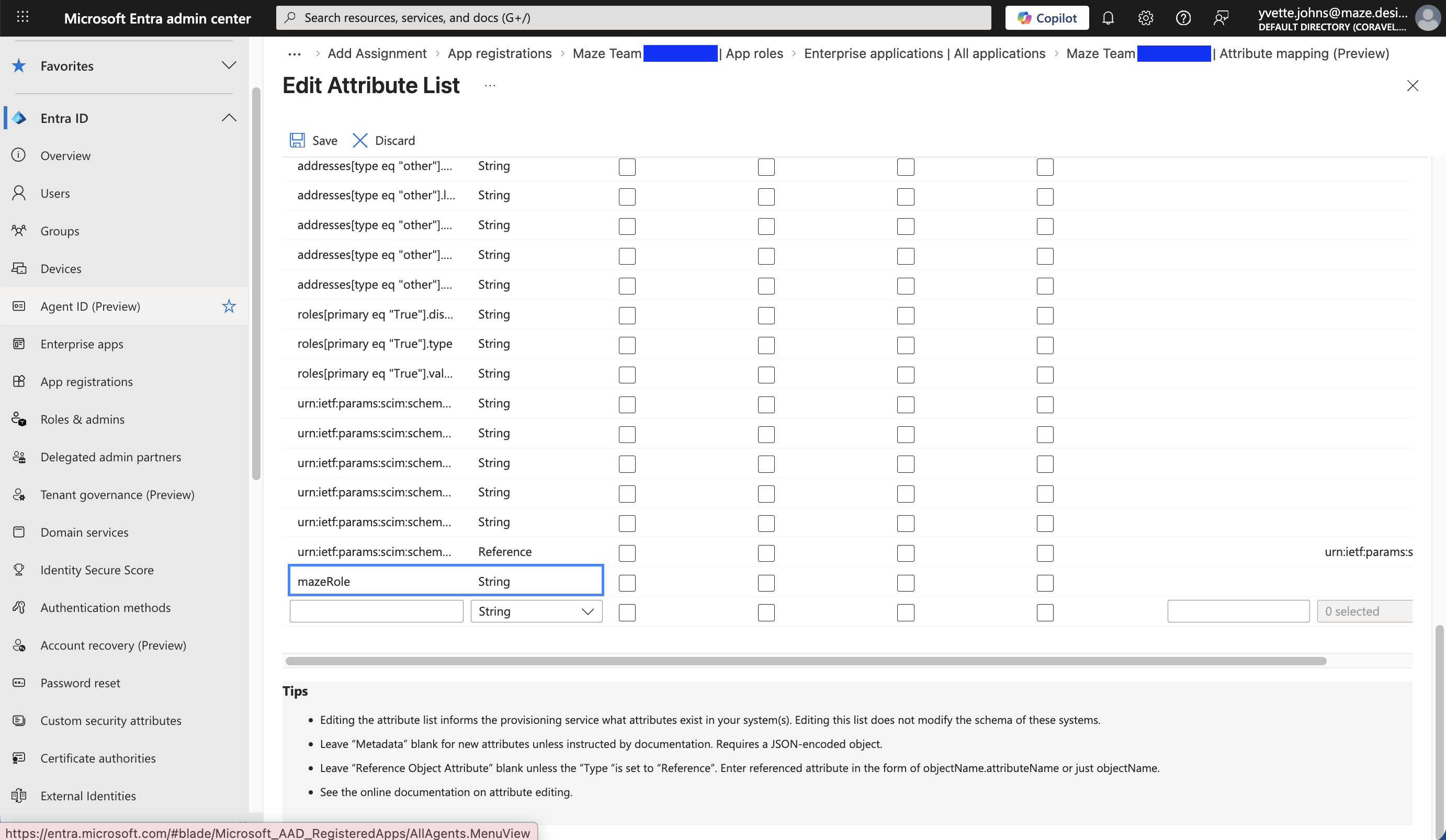The image size is (1446, 840).
Task: Focus the new attribute name input
Action: tap(377, 611)
